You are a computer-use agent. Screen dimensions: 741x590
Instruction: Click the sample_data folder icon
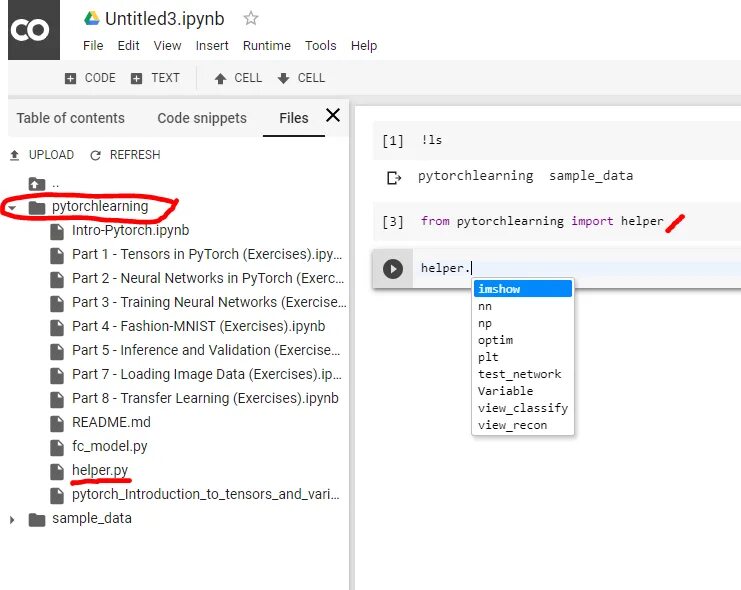[x=37, y=519]
